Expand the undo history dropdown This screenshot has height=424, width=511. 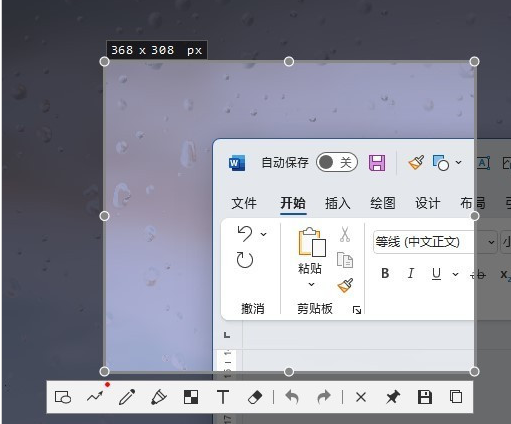(263, 234)
